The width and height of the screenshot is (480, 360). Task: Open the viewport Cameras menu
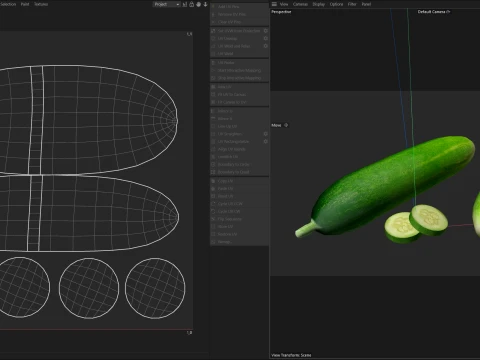point(300,4)
